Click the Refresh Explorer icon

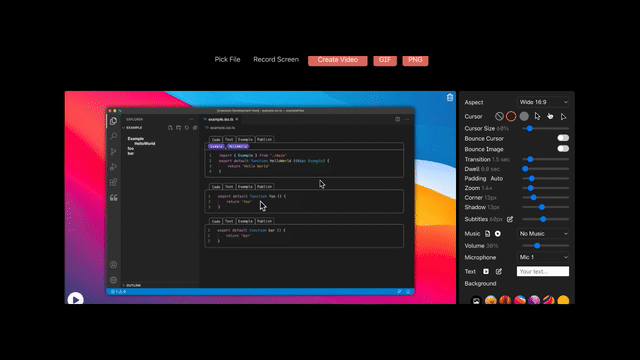187,128
